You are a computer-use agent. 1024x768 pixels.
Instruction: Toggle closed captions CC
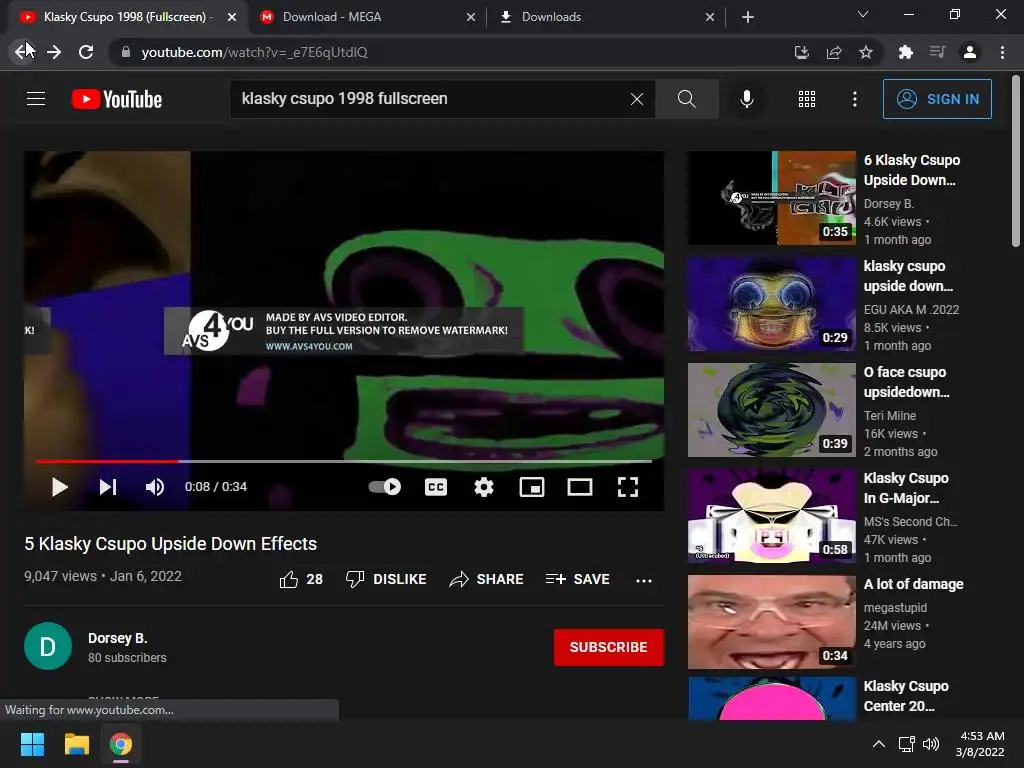[436, 487]
